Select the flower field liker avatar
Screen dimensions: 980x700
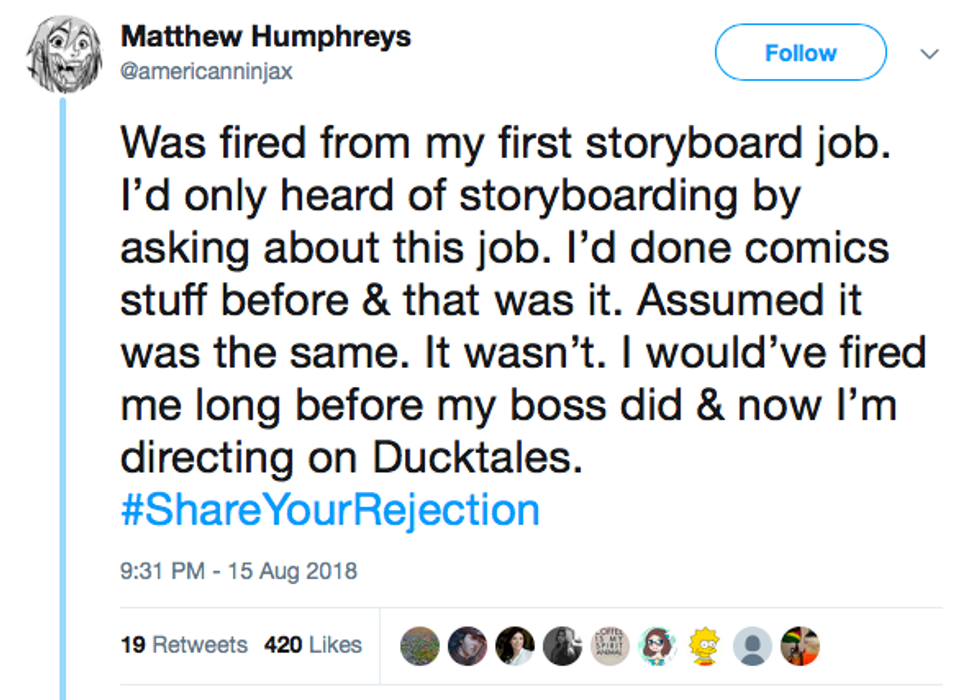pyautogui.click(x=420, y=646)
